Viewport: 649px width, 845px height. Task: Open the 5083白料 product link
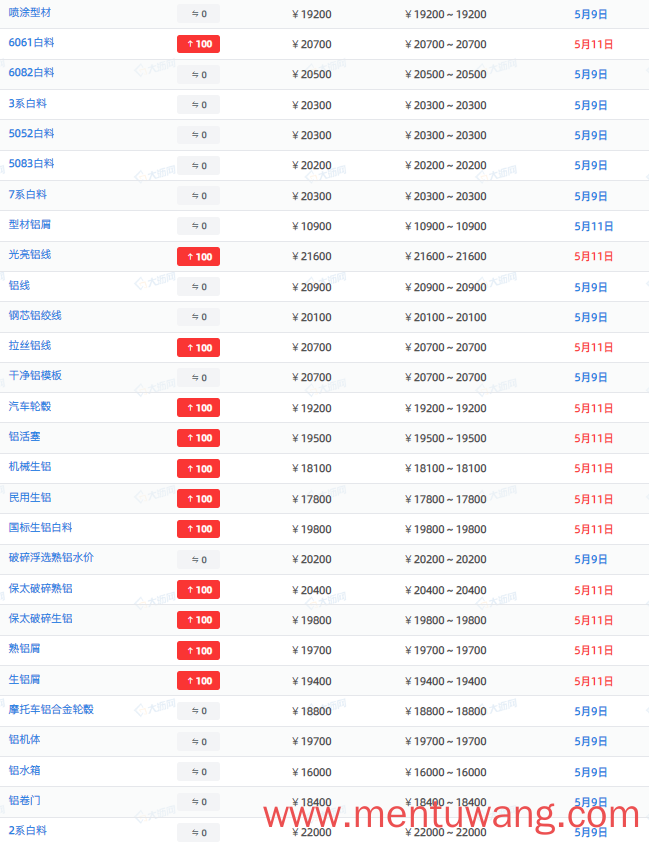(x=31, y=164)
